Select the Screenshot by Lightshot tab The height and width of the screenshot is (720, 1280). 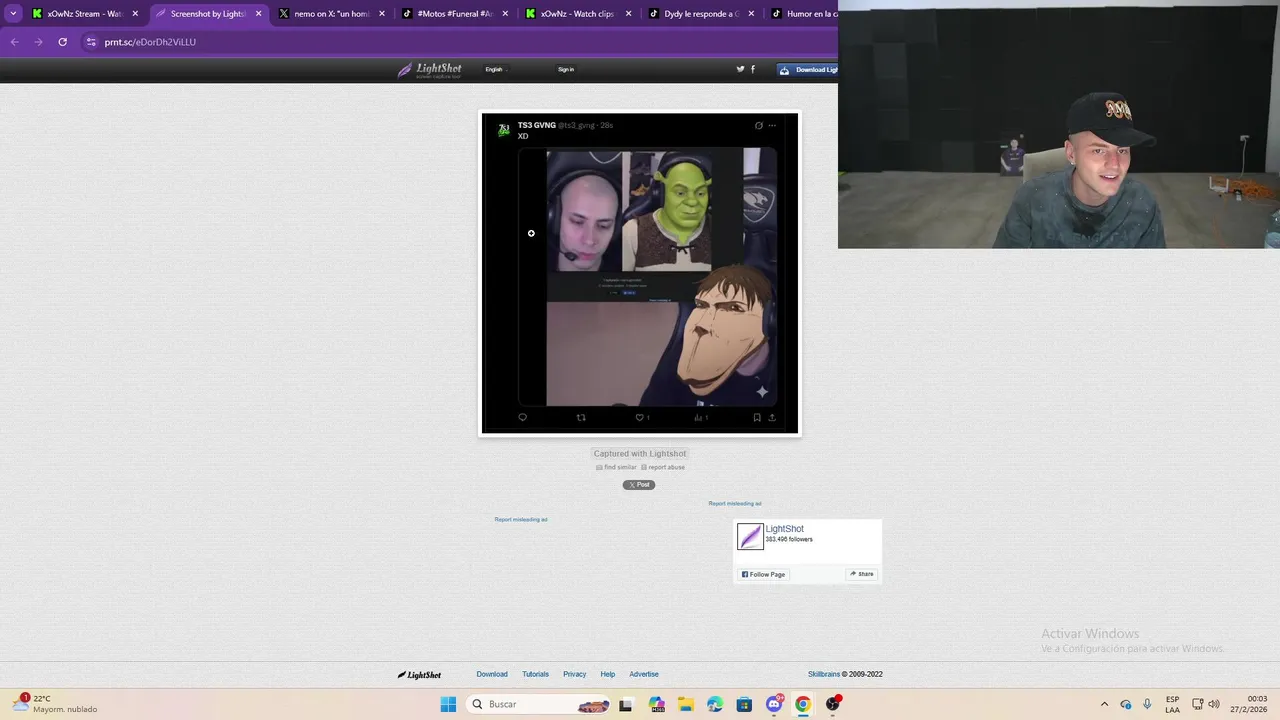(x=207, y=14)
